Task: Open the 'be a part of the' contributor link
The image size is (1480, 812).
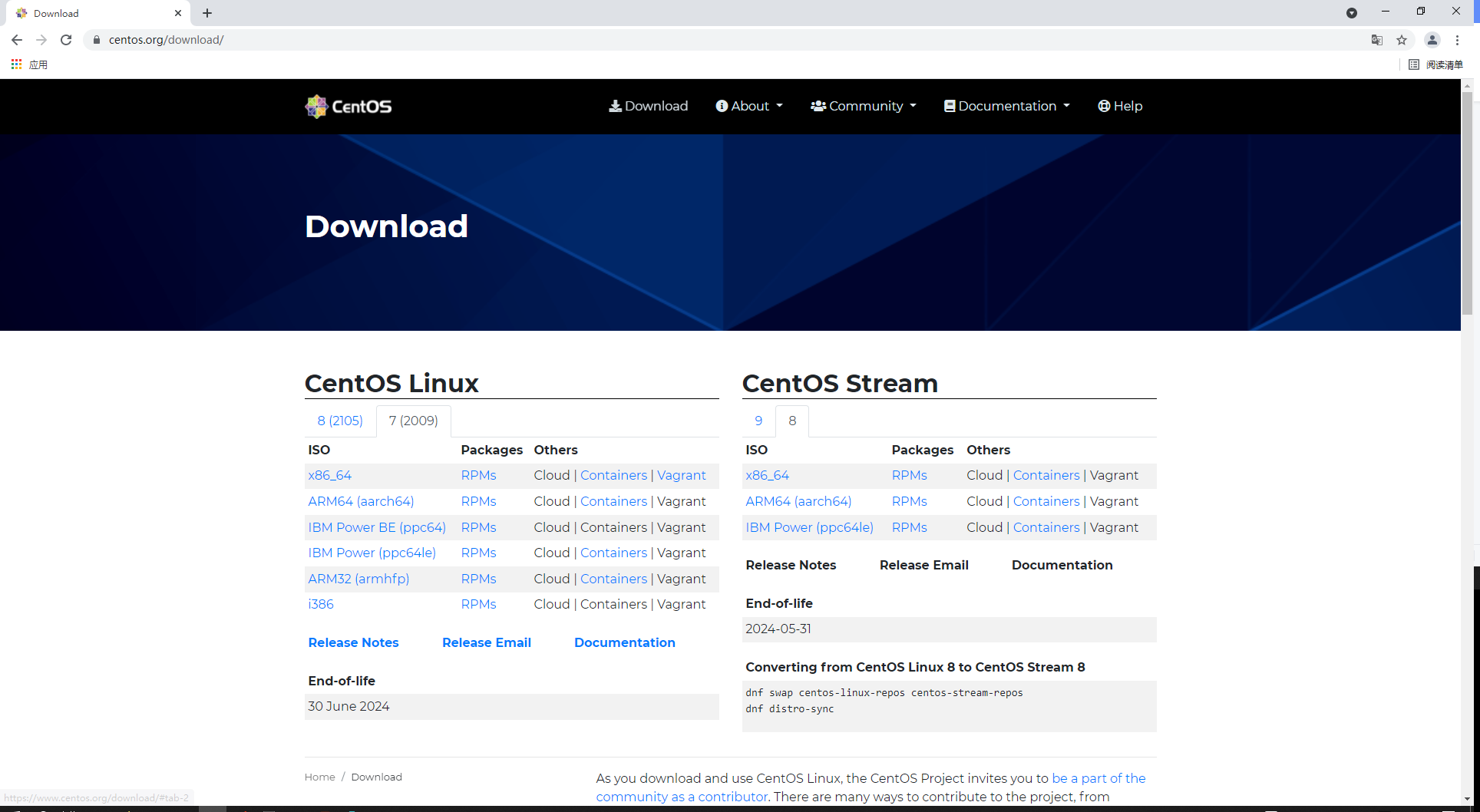Action: 1098,778
